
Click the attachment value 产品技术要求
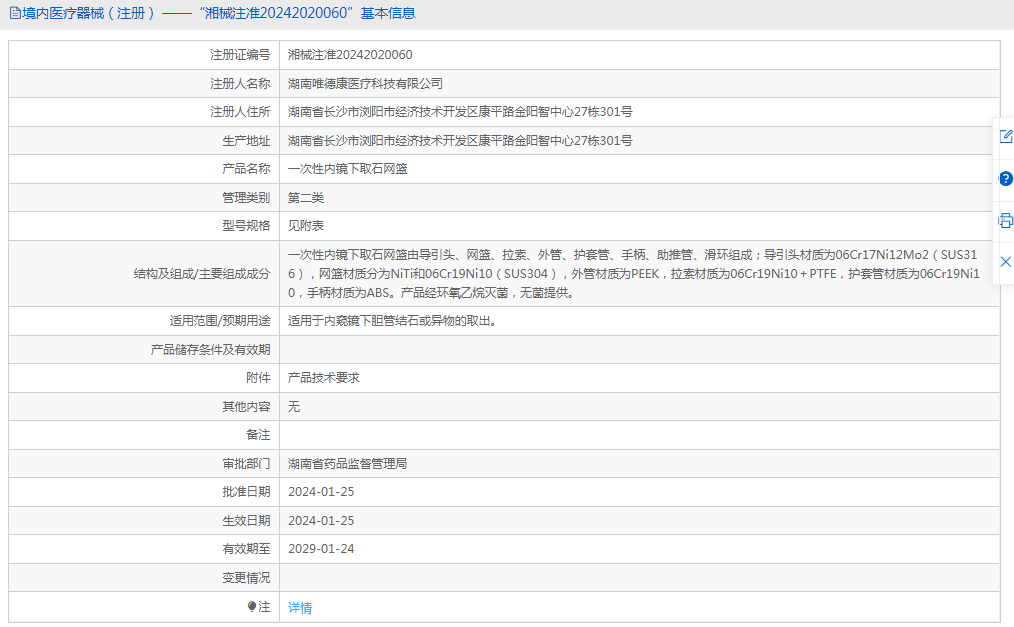323,377
